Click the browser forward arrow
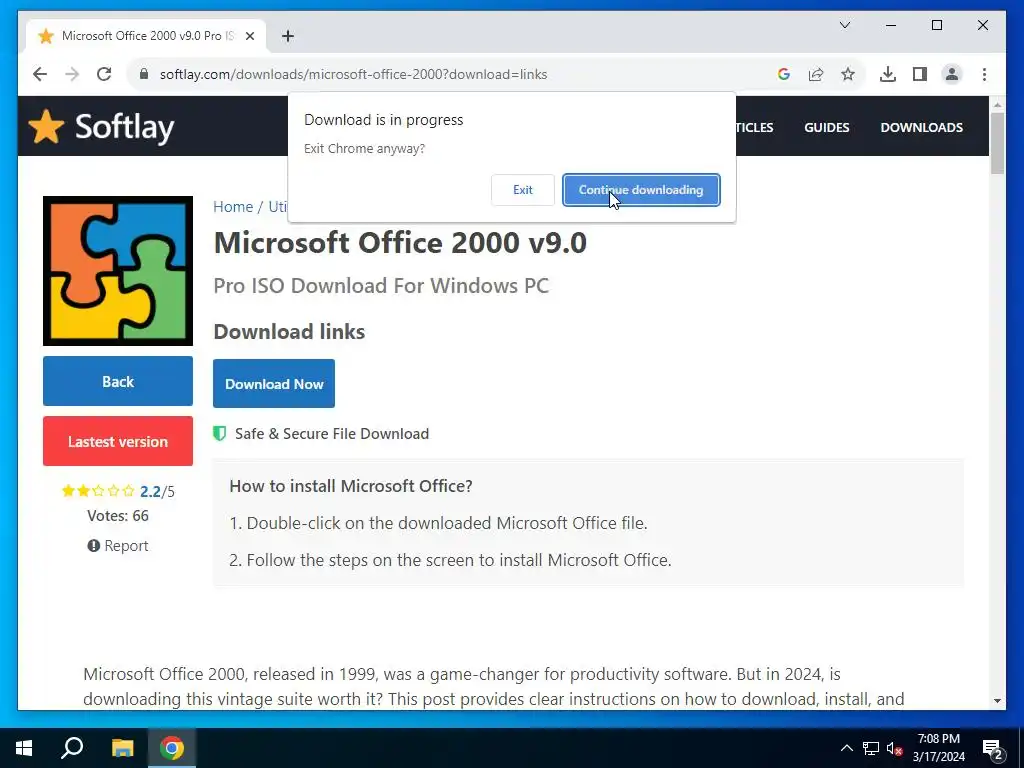 [x=72, y=74]
